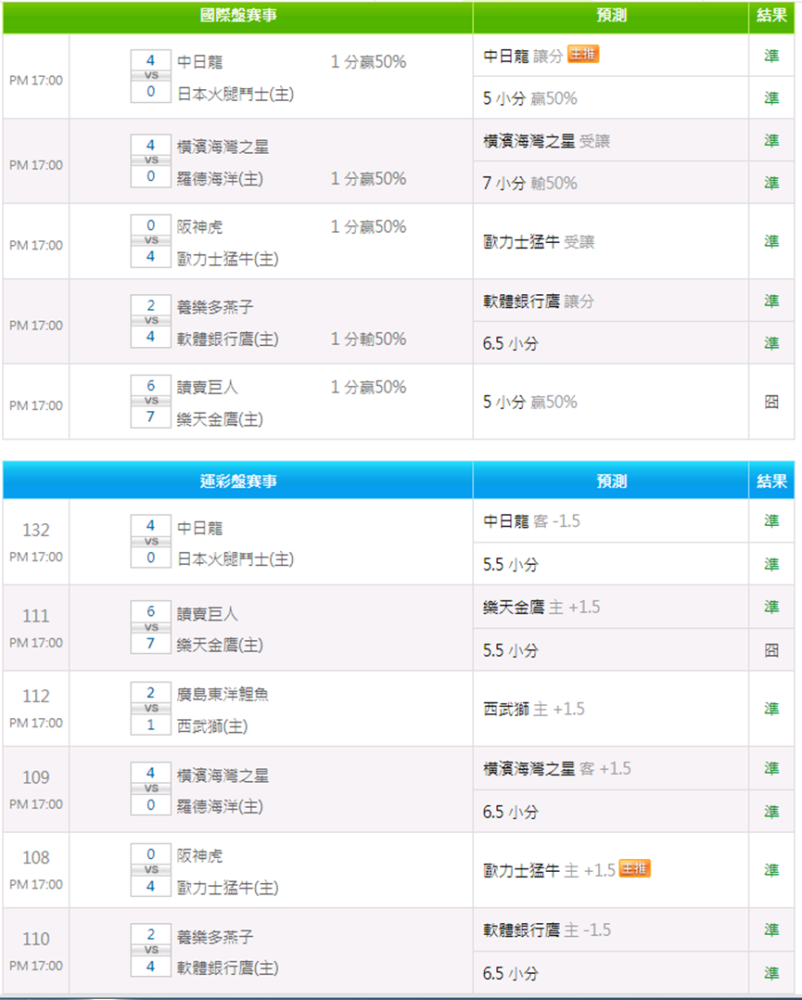The height and width of the screenshot is (1000, 802).
Task: Select 1 分贏50% beside 讀賣巨人
Action: [x=368, y=387]
